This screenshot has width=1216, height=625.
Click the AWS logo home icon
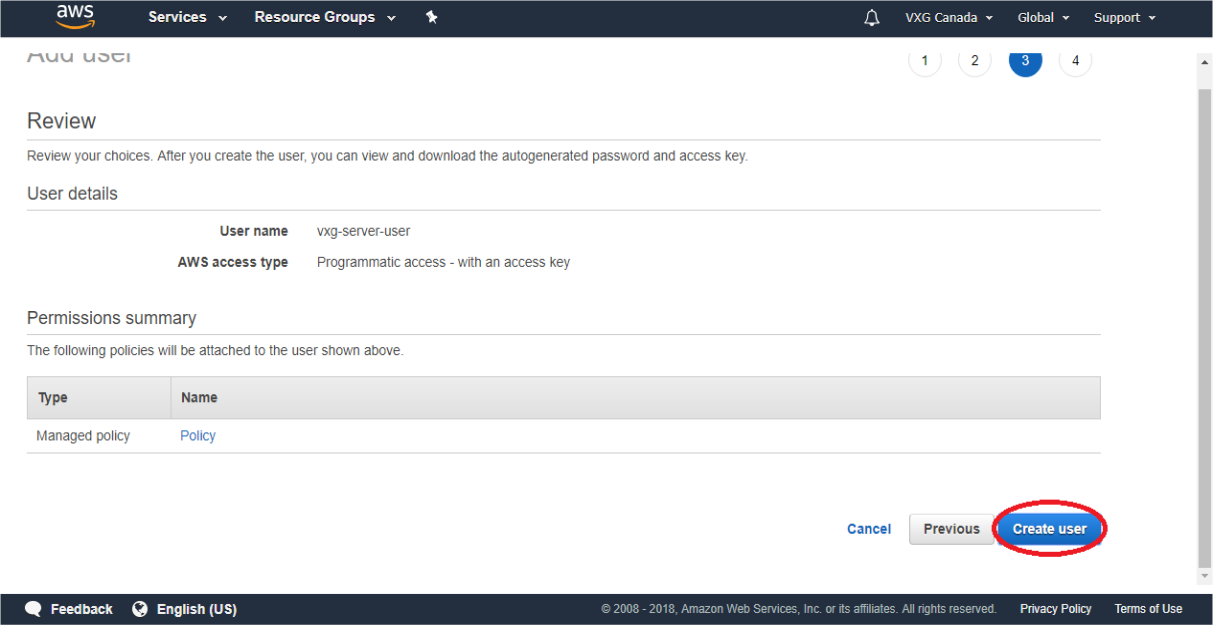tap(75, 16)
